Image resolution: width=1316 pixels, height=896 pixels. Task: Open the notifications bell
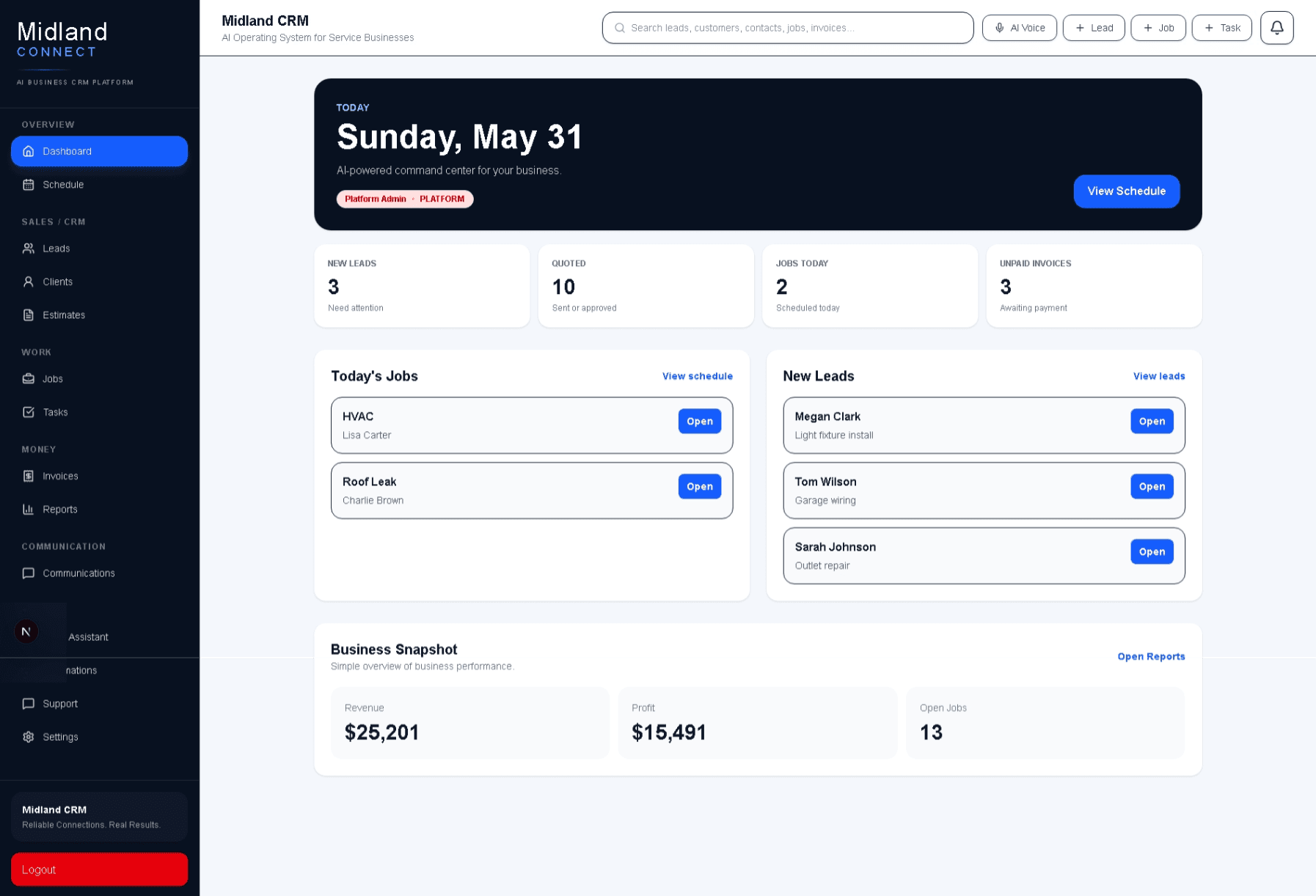pos(1277,28)
